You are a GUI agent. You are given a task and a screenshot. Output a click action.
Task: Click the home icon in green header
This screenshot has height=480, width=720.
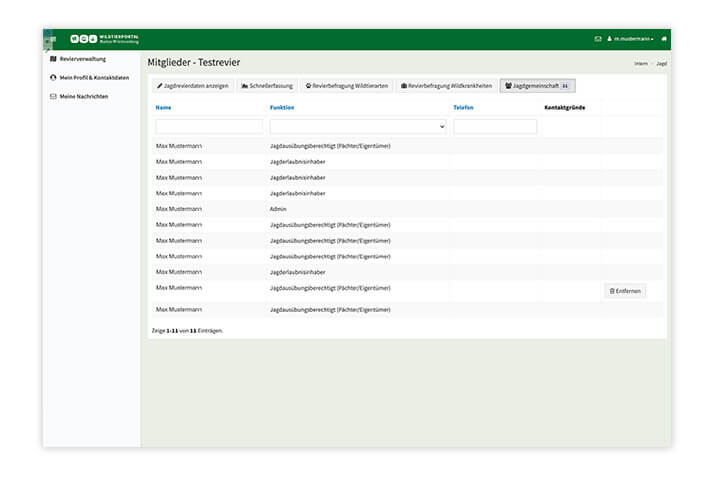pos(664,39)
